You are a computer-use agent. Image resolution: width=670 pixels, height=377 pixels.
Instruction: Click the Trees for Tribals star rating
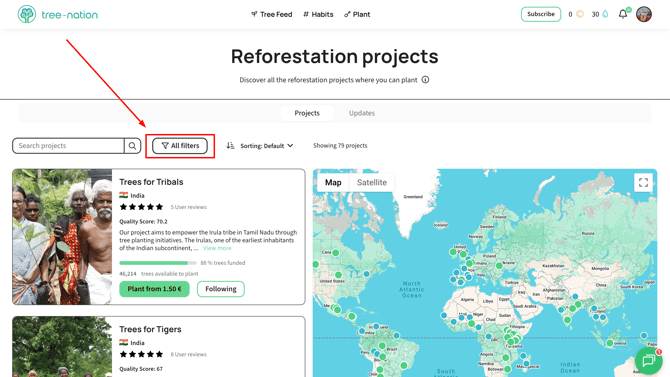tap(141, 207)
